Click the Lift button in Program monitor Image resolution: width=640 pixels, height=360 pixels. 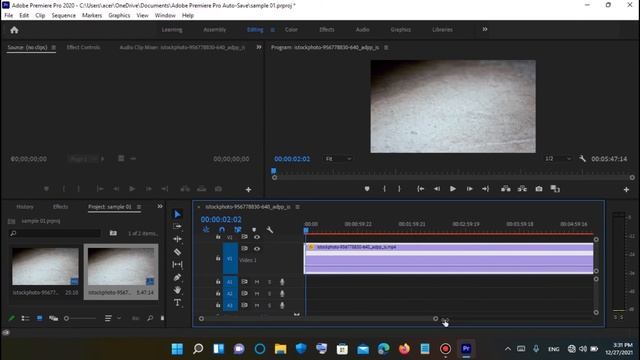pyautogui.click(x=506, y=189)
